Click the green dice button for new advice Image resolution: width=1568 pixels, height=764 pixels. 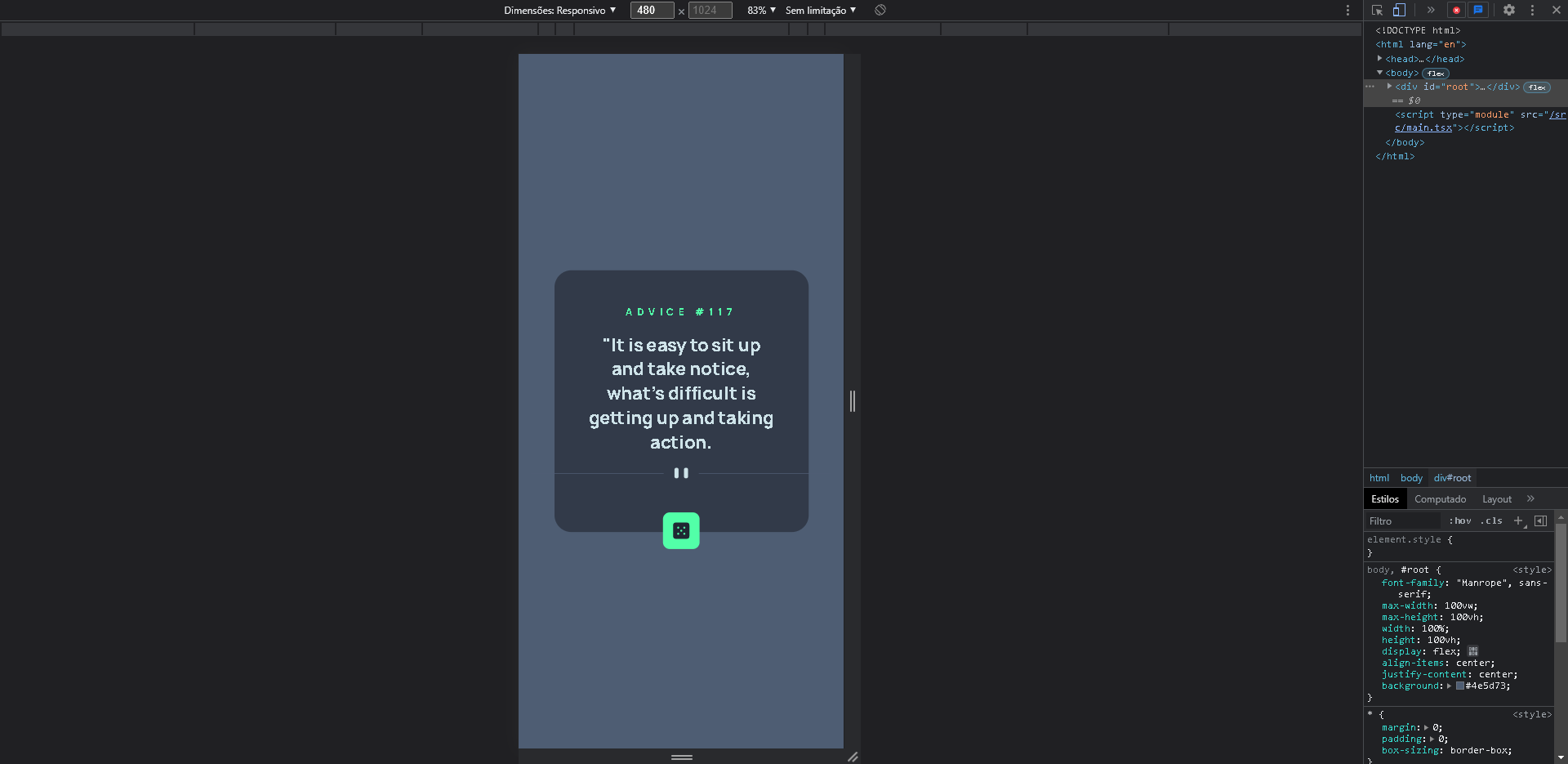tap(681, 530)
